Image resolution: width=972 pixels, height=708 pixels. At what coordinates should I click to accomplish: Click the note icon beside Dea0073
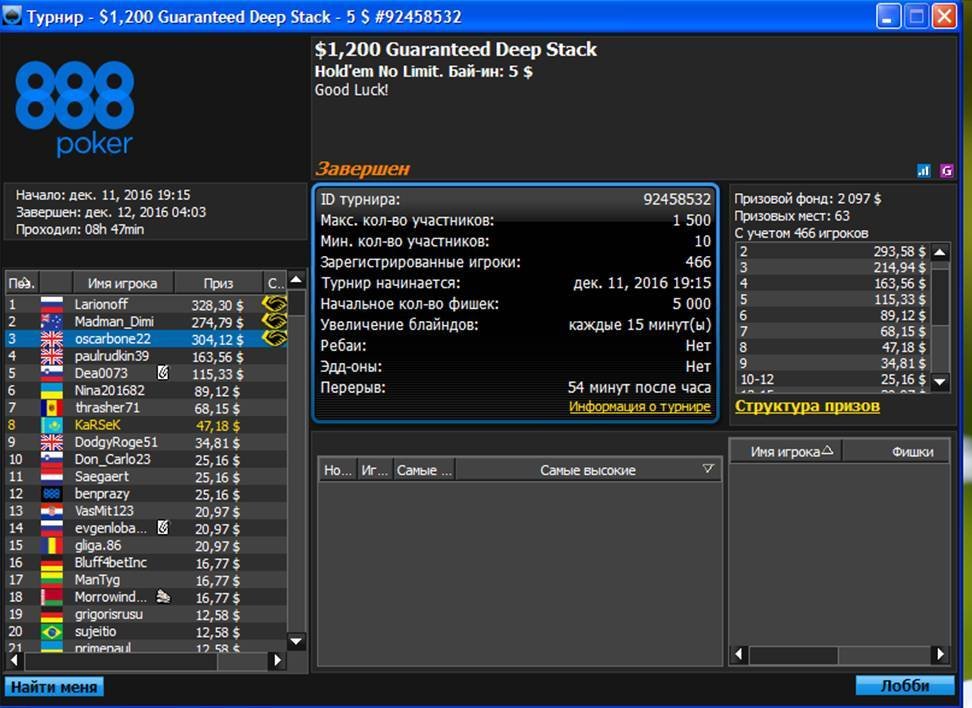point(163,374)
